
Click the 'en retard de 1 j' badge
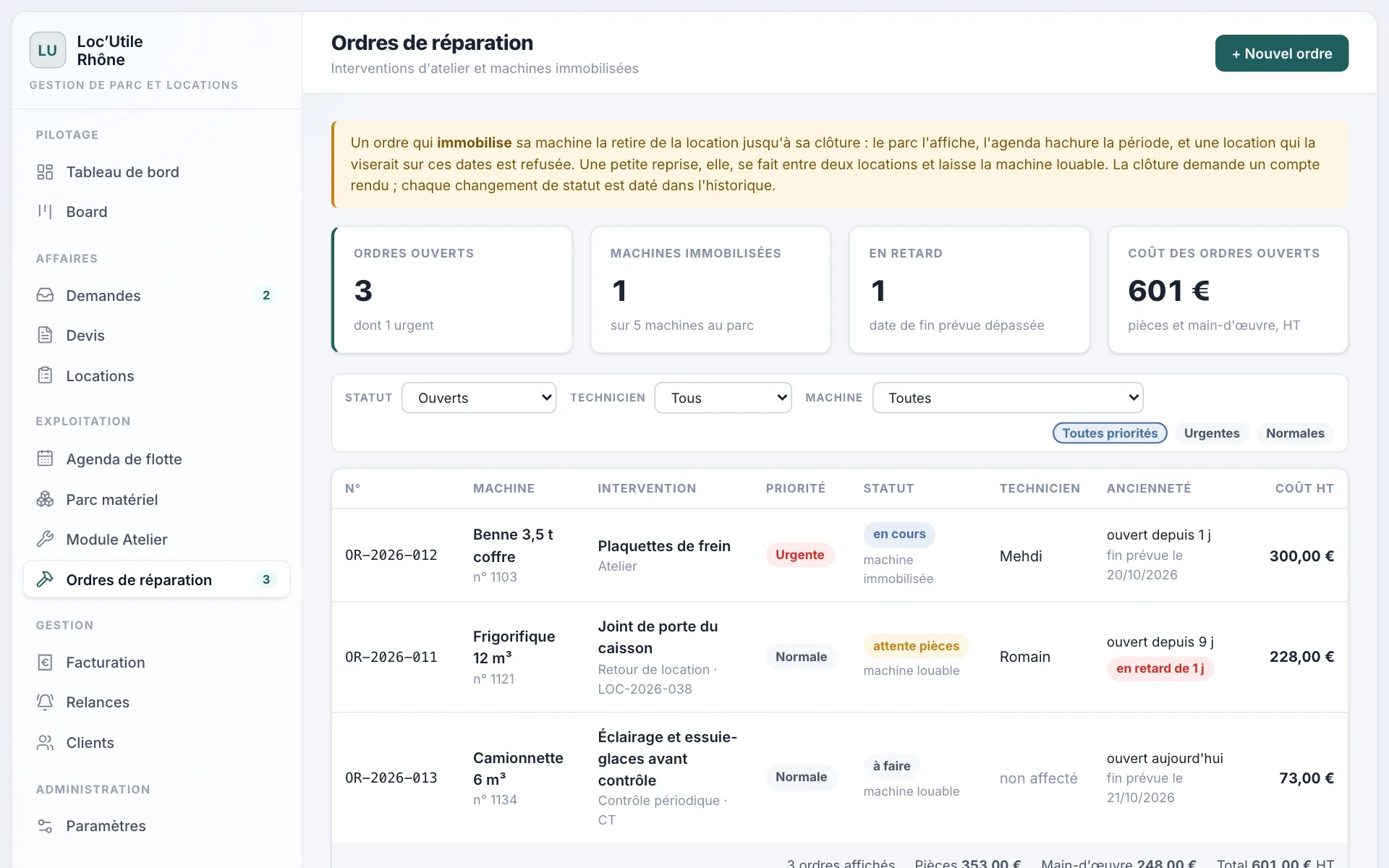click(x=1160, y=668)
